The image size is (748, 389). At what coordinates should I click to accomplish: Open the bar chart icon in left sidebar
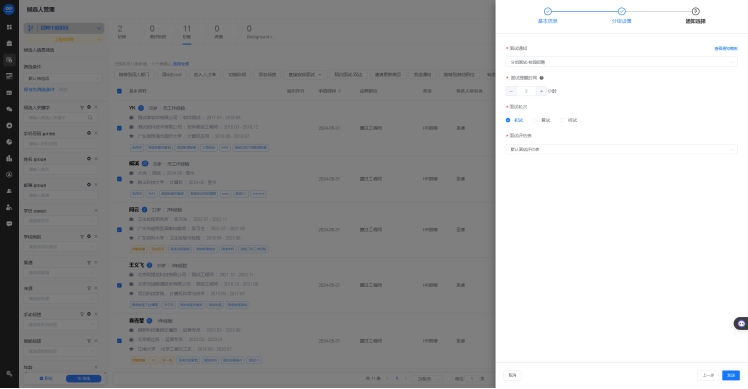[x=9, y=158]
